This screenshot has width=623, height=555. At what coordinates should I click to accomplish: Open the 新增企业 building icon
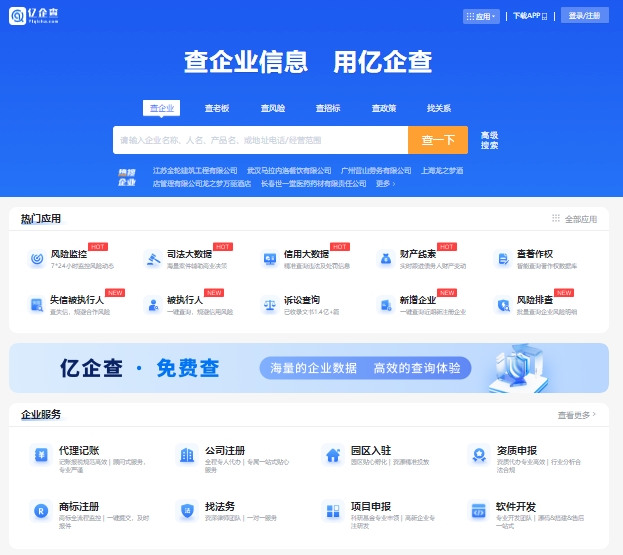[386, 305]
